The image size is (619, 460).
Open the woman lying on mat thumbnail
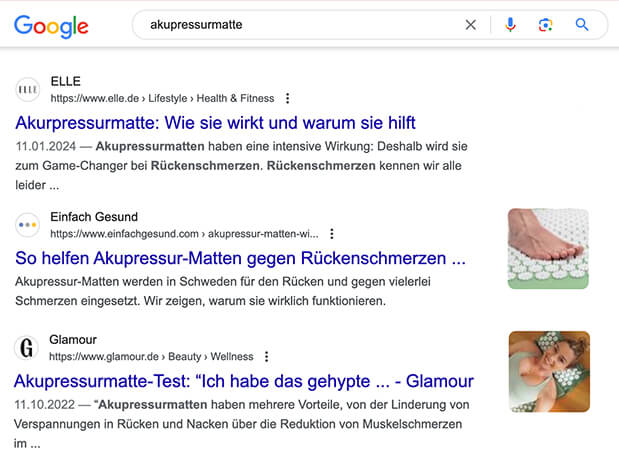(x=549, y=372)
